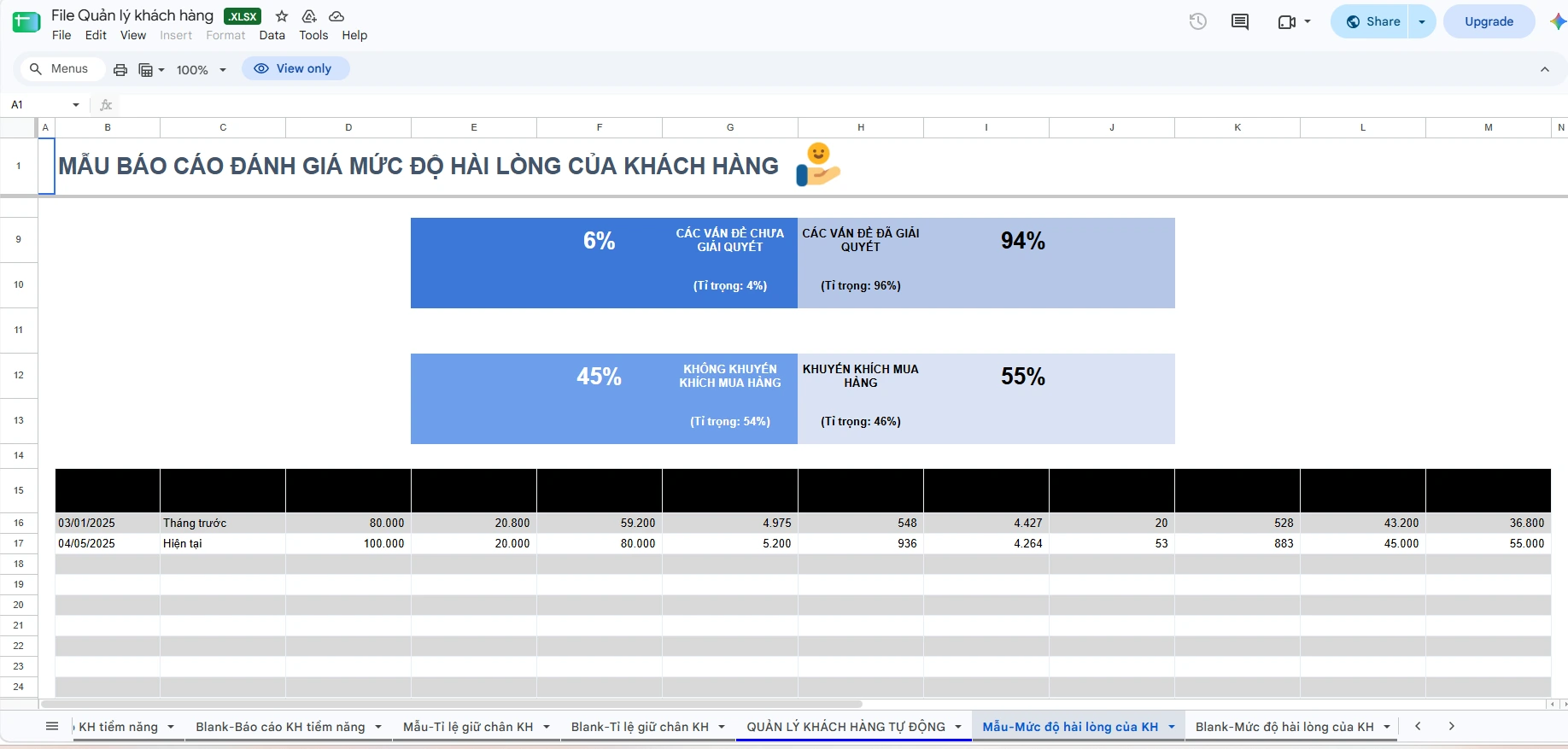This screenshot has width=1568, height=749.
Task: Switch to Mẫu-Tỉ lệ giữ chân KH tab
Action: 468,727
